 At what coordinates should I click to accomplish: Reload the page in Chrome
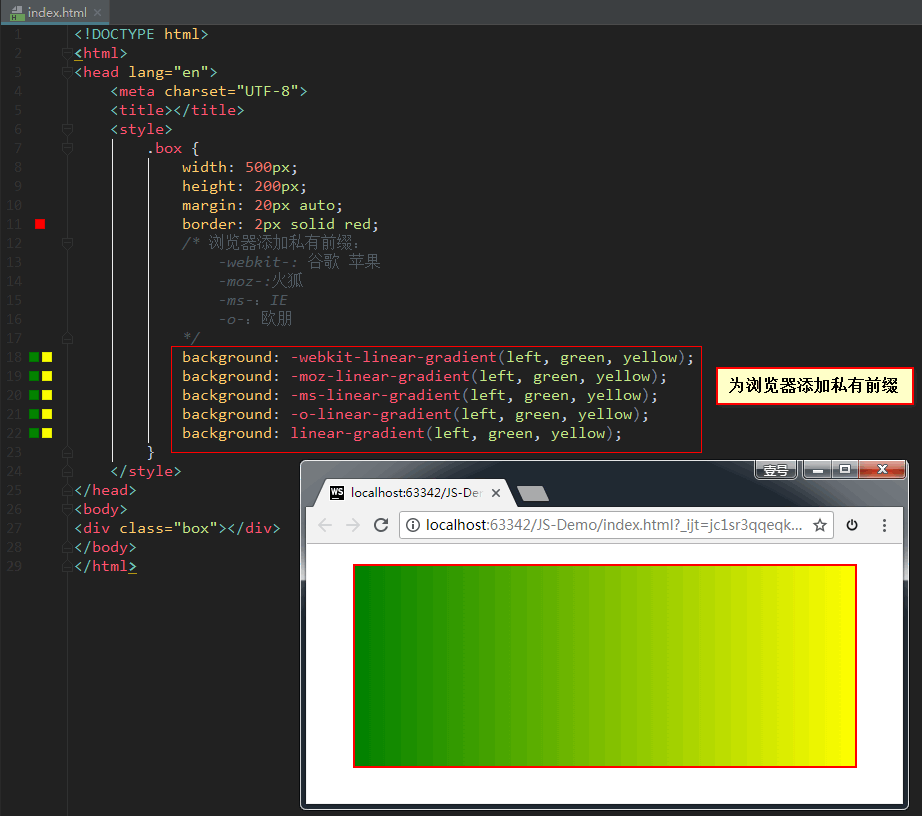(x=381, y=525)
